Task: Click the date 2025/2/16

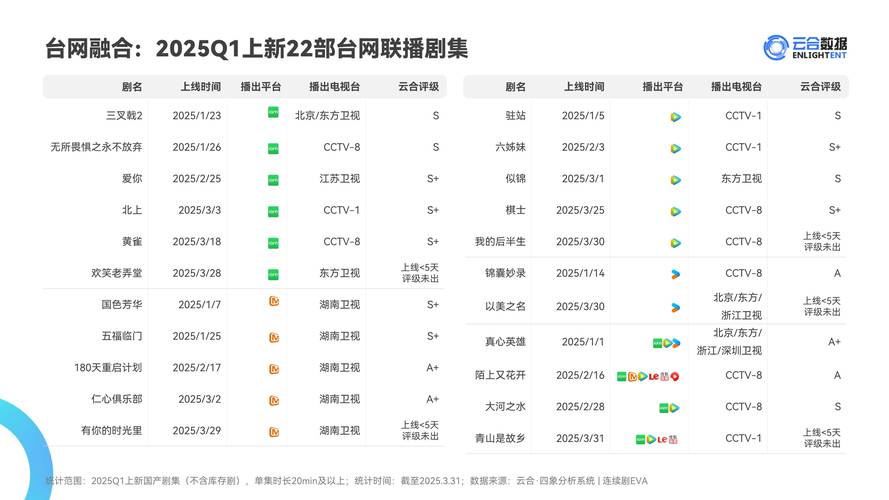Action: (580, 375)
